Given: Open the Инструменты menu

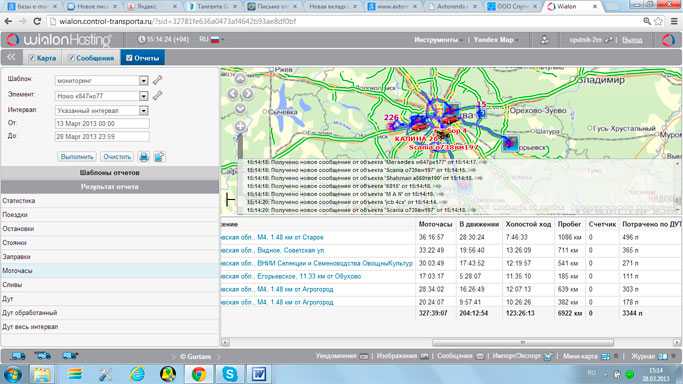Looking at the screenshot, I should [438, 40].
